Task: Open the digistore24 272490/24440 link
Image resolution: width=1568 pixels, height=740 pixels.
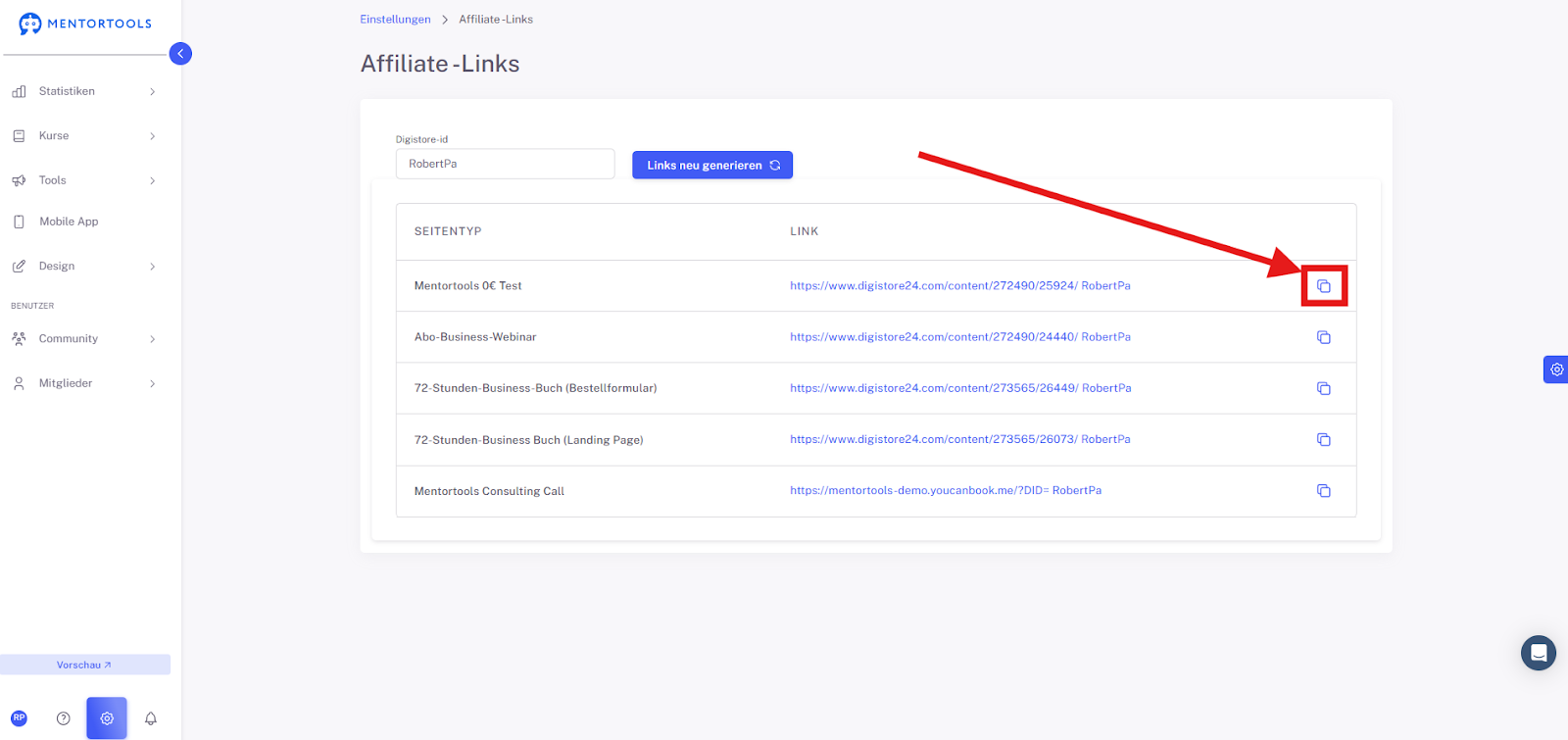Action: [x=960, y=337]
